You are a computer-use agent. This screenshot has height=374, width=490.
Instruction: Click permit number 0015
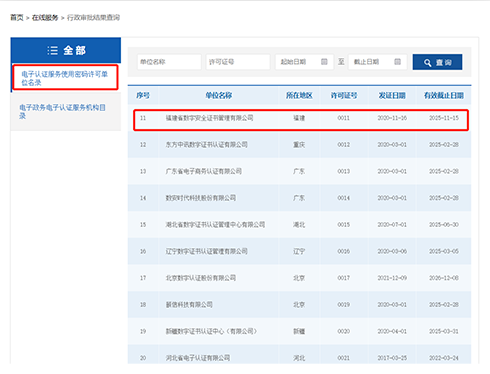coord(343,225)
